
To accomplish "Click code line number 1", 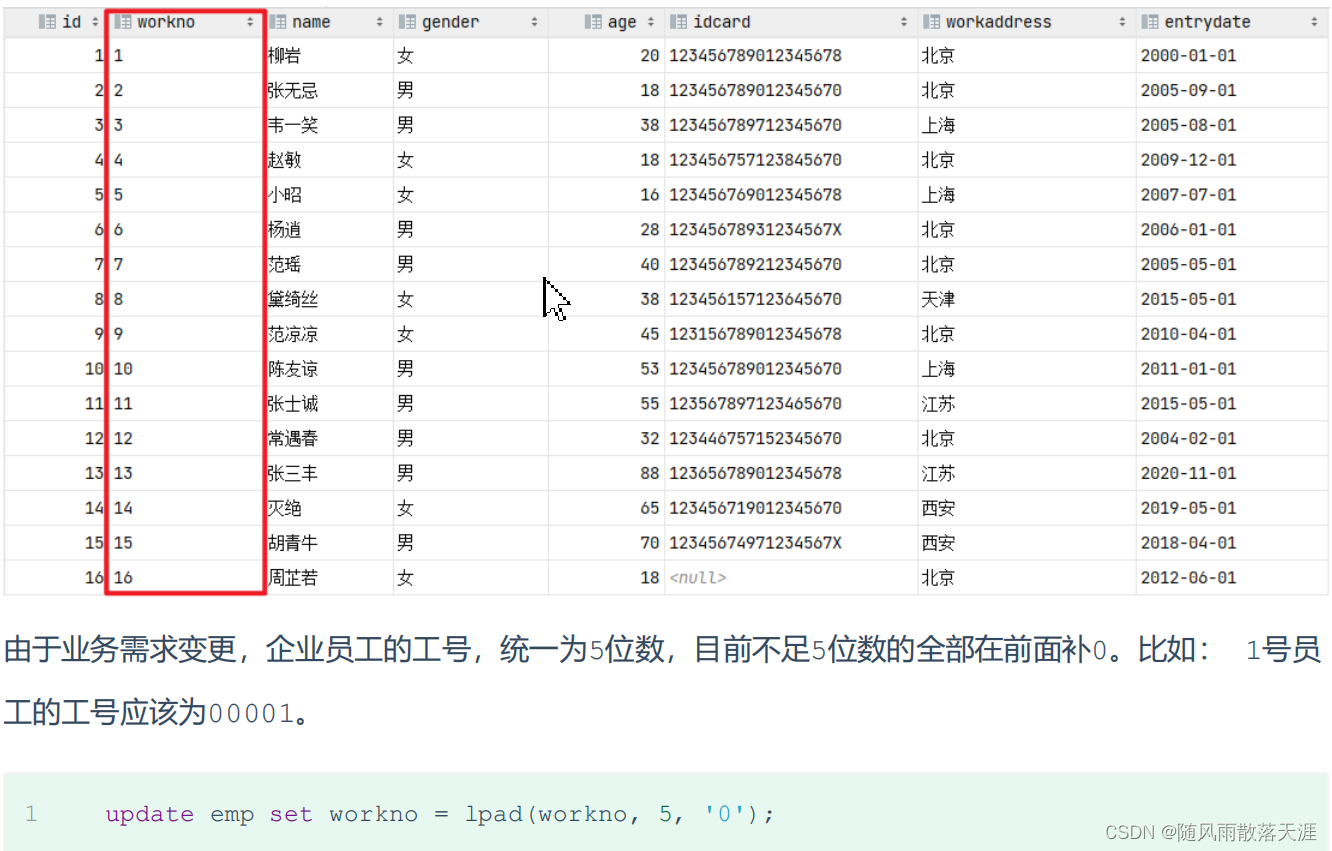I will coord(31,814).
